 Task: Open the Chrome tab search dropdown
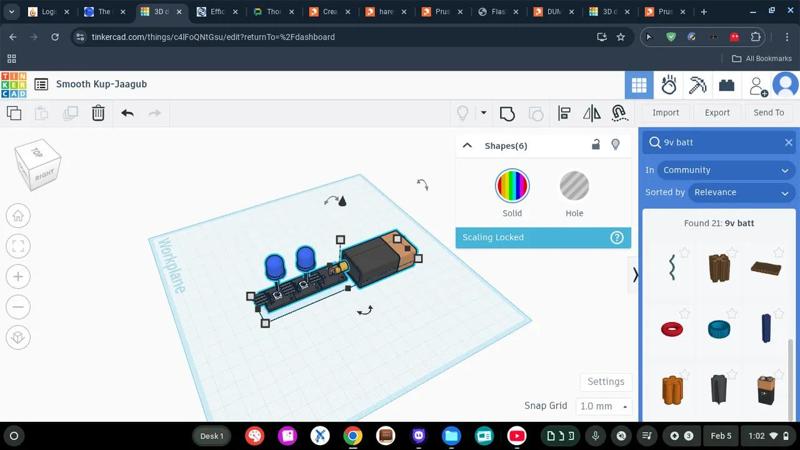(11, 12)
